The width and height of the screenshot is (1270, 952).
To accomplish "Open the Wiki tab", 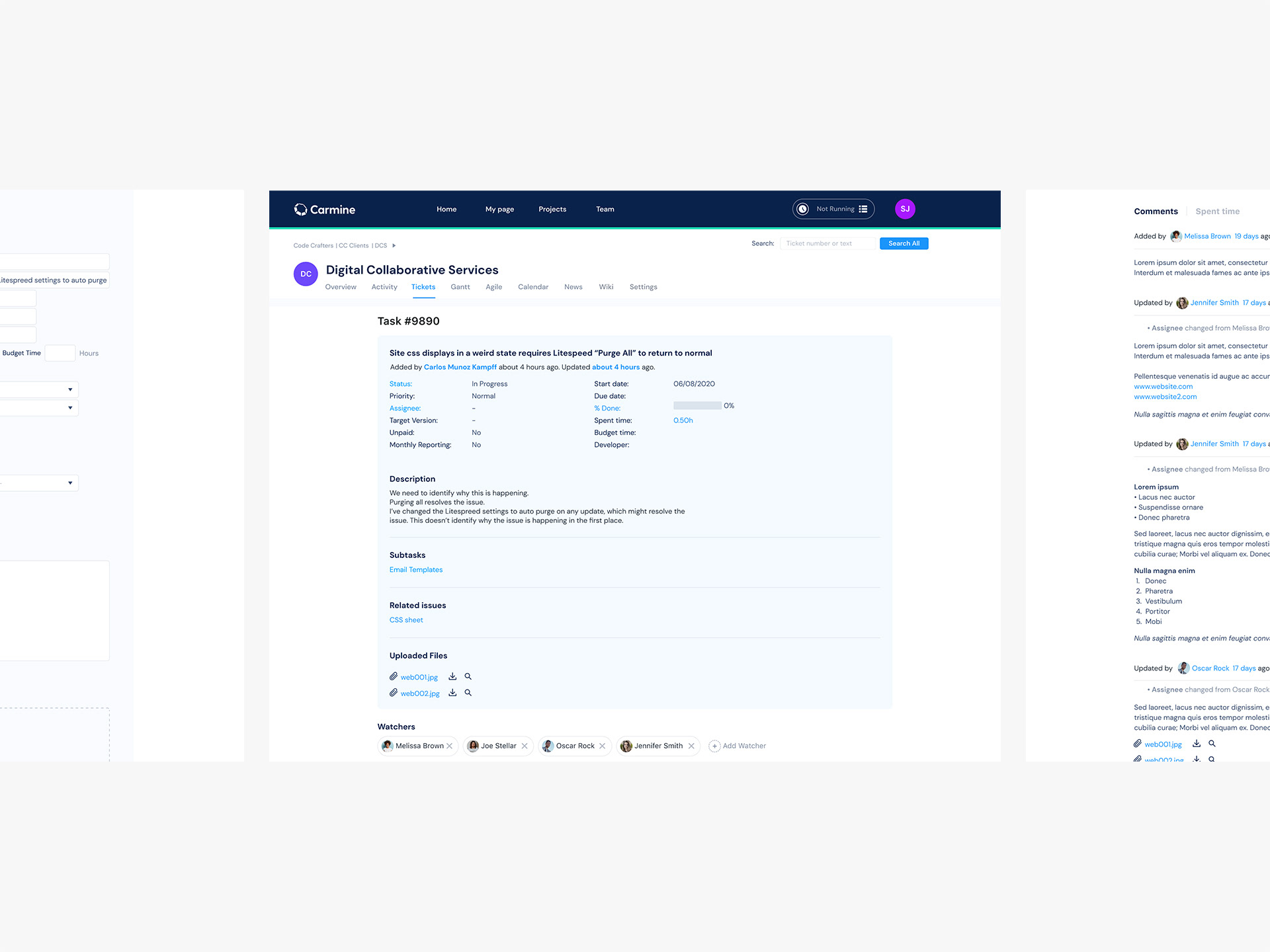I will coord(607,287).
